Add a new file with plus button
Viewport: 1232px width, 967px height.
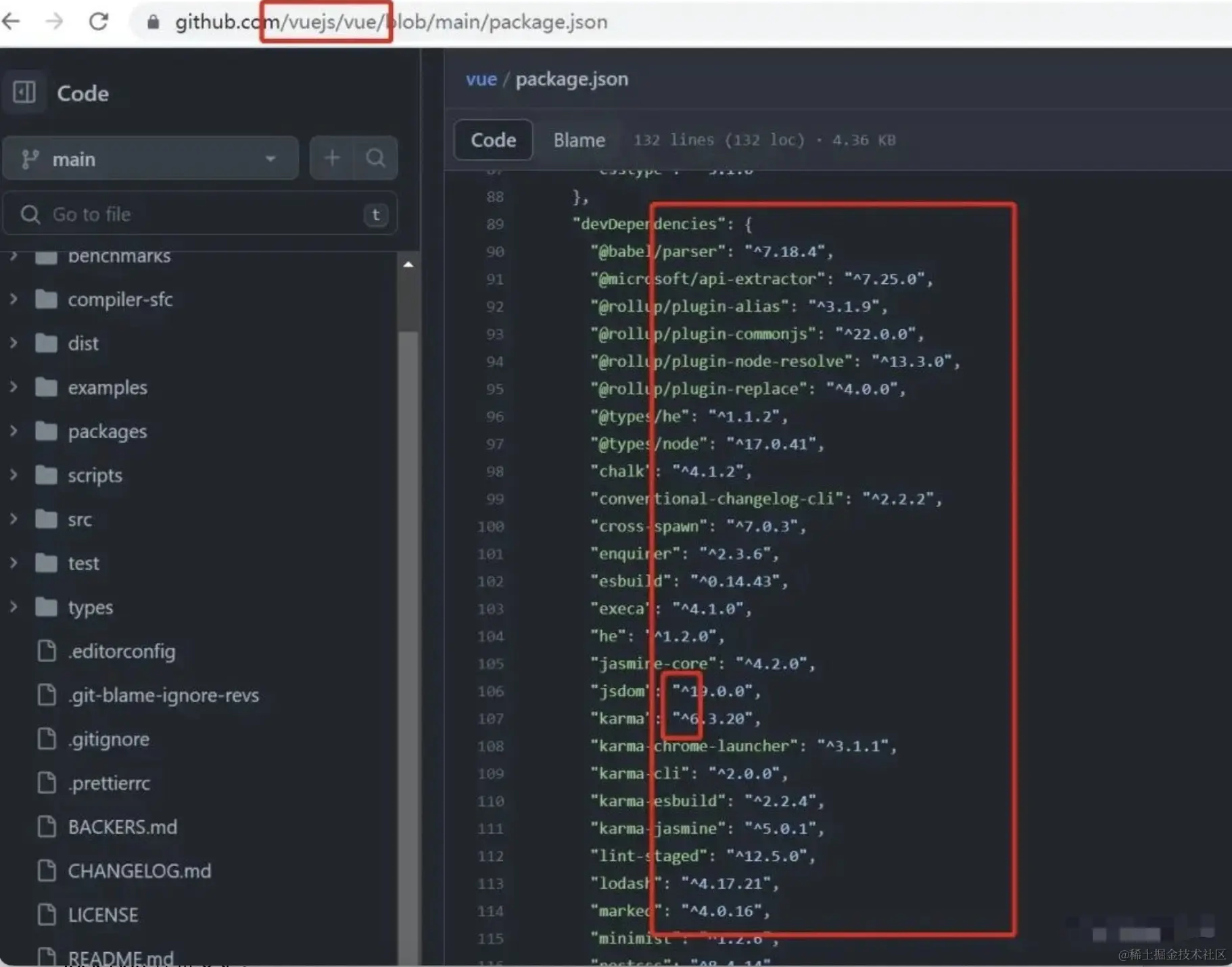pos(331,158)
